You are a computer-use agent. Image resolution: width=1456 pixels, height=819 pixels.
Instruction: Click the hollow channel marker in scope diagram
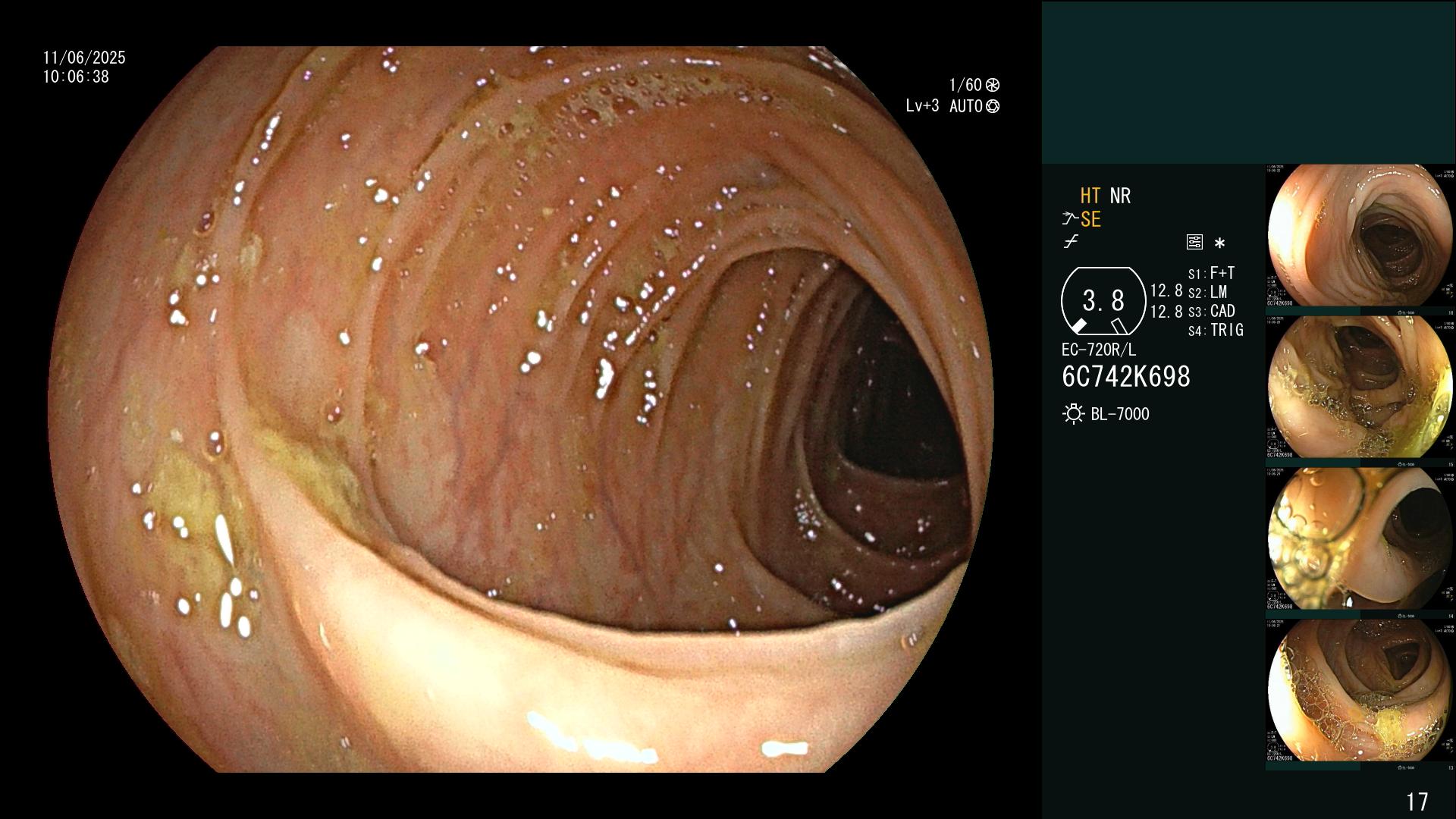click(1119, 326)
